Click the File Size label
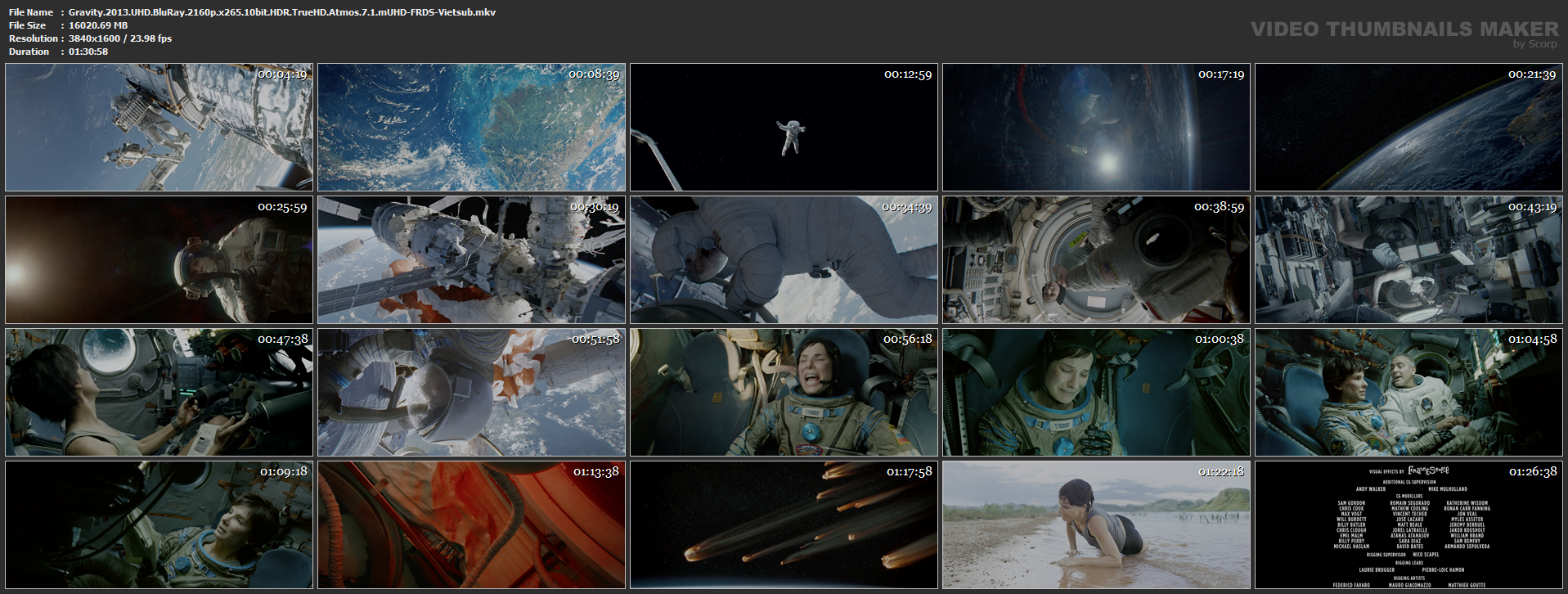This screenshot has height=594, width=1568. tap(28, 25)
